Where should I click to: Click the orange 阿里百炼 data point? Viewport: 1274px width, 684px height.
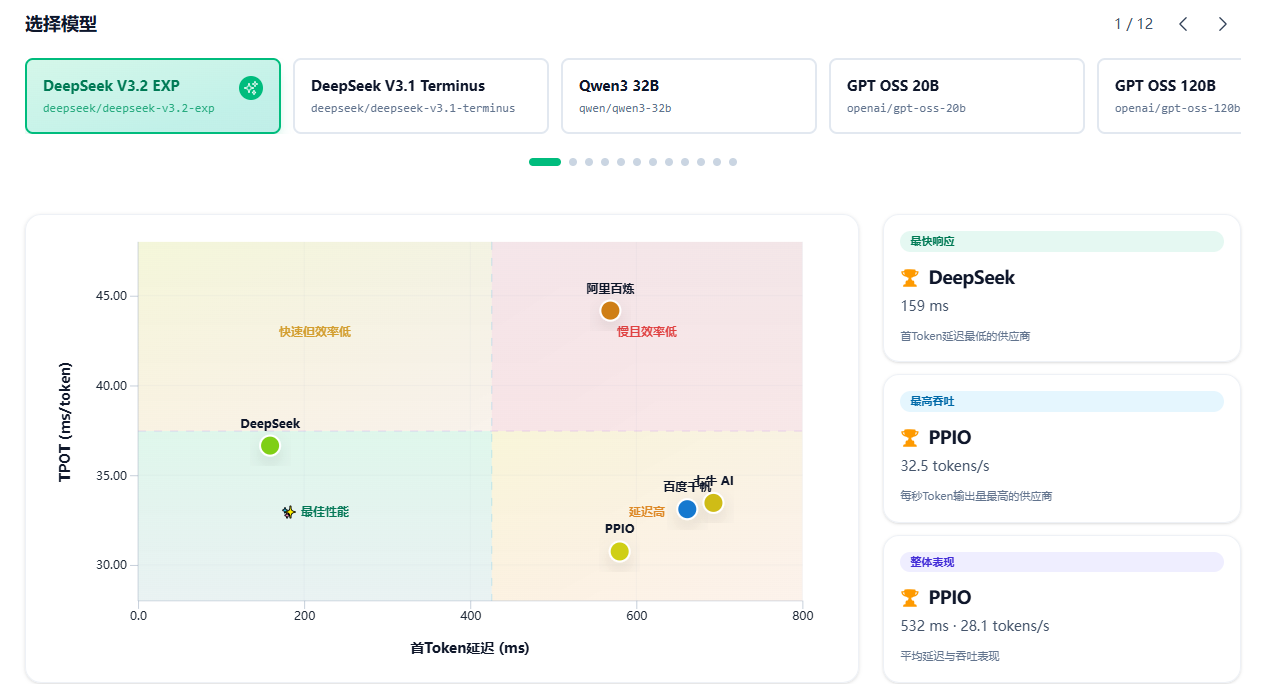point(610,311)
